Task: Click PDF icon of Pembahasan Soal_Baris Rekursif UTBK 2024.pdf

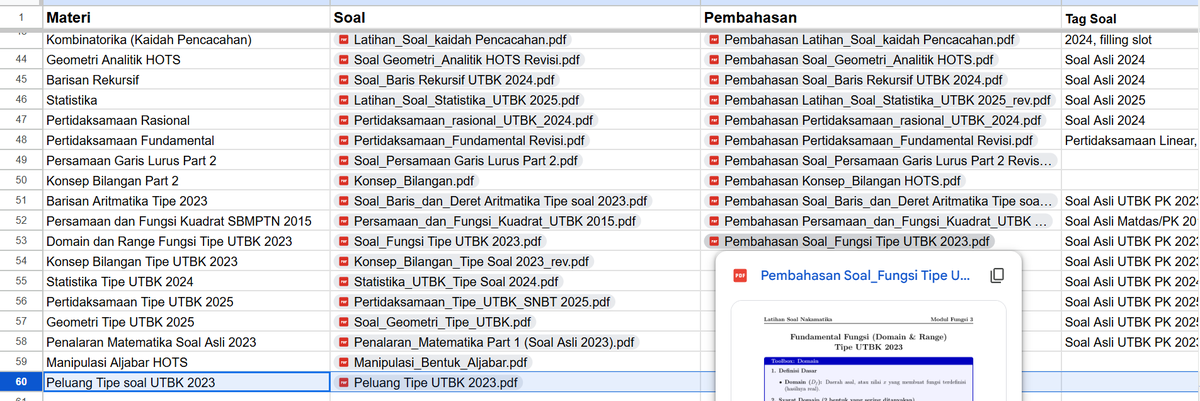Action: tap(714, 81)
